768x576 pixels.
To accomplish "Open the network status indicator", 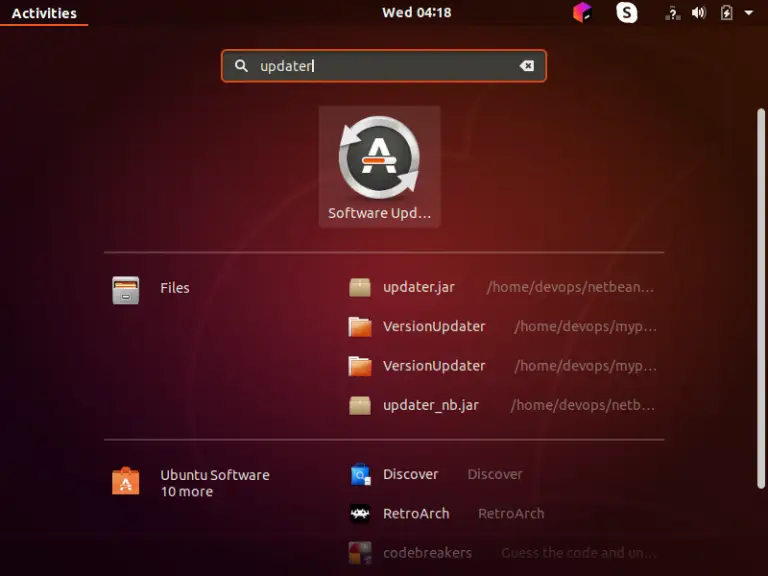I will pyautogui.click(x=673, y=13).
